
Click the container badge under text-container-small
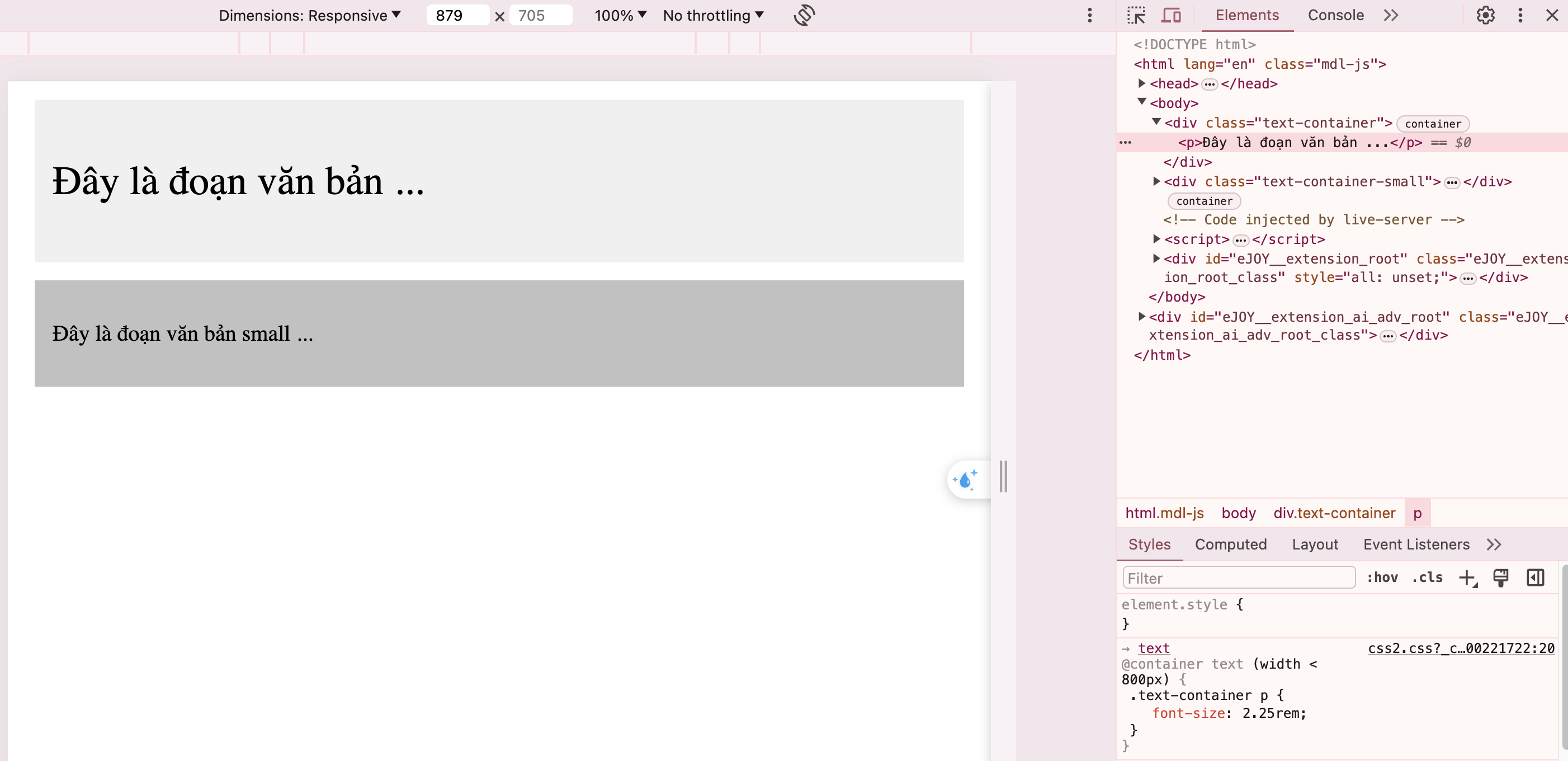coord(1204,201)
